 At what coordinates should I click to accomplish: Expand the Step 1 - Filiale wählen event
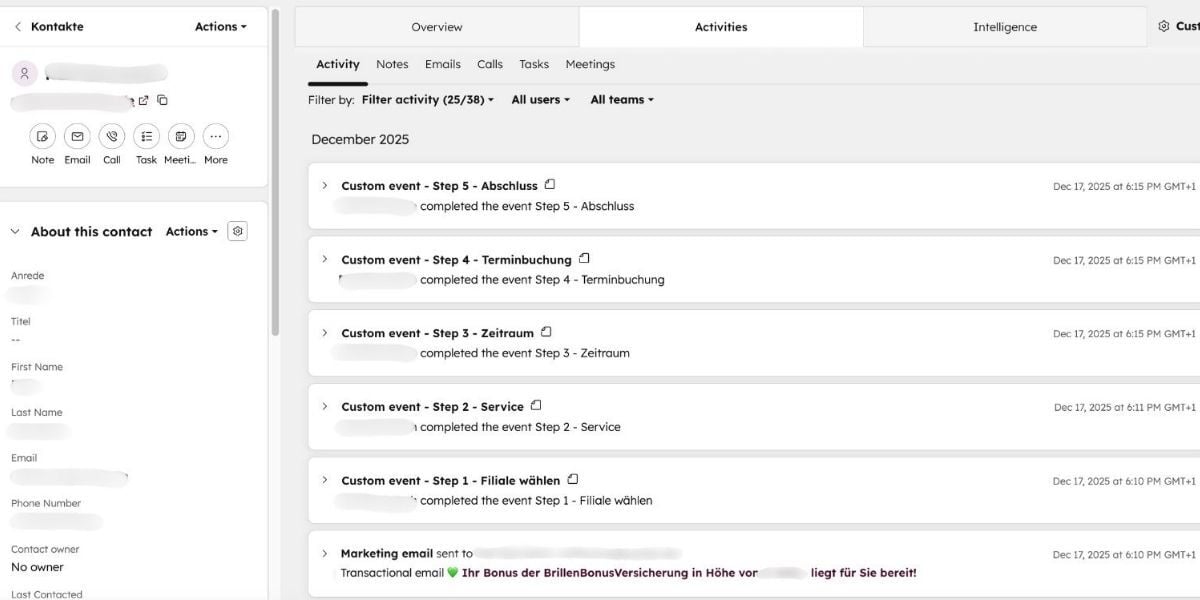[324, 480]
